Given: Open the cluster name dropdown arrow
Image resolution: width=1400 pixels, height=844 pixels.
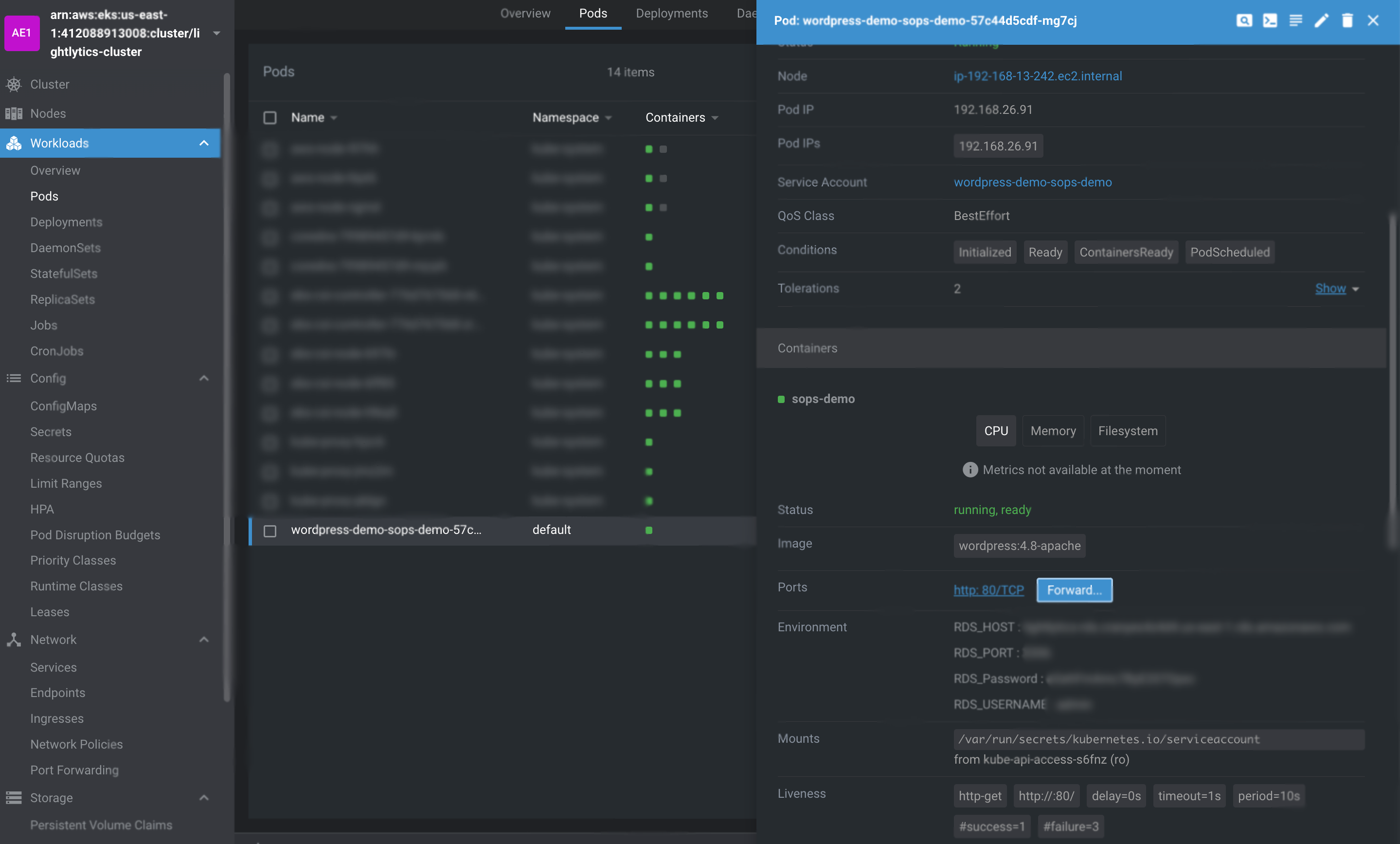Looking at the screenshot, I should [x=216, y=33].
